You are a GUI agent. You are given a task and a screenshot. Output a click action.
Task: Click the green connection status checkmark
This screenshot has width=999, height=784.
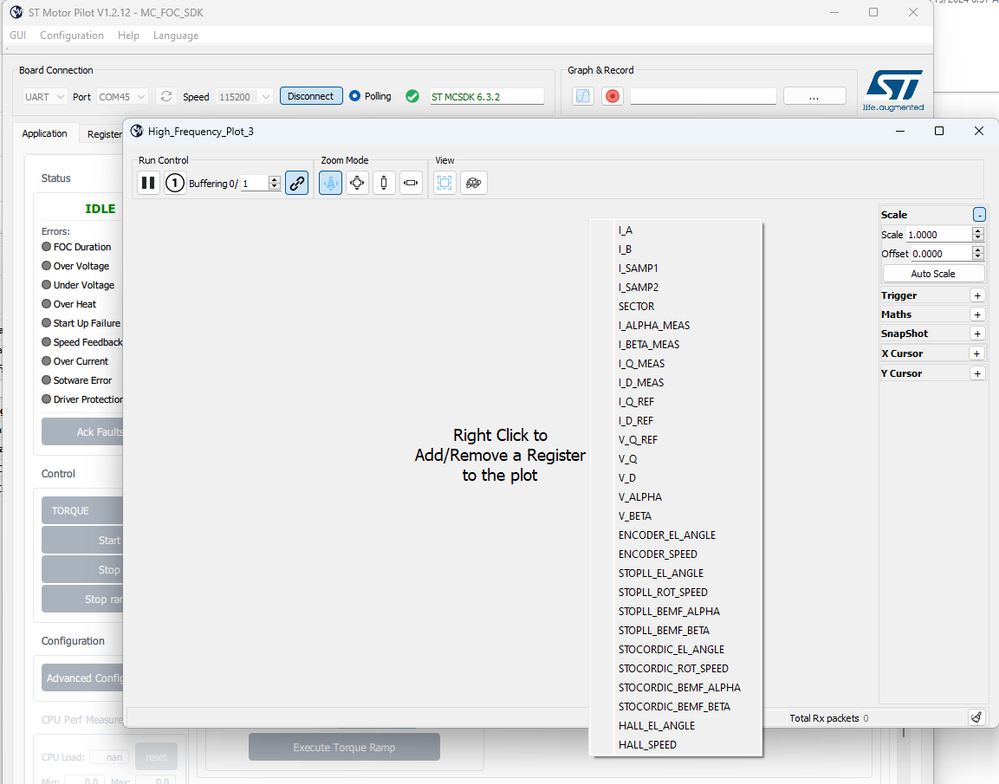point(412,96)
